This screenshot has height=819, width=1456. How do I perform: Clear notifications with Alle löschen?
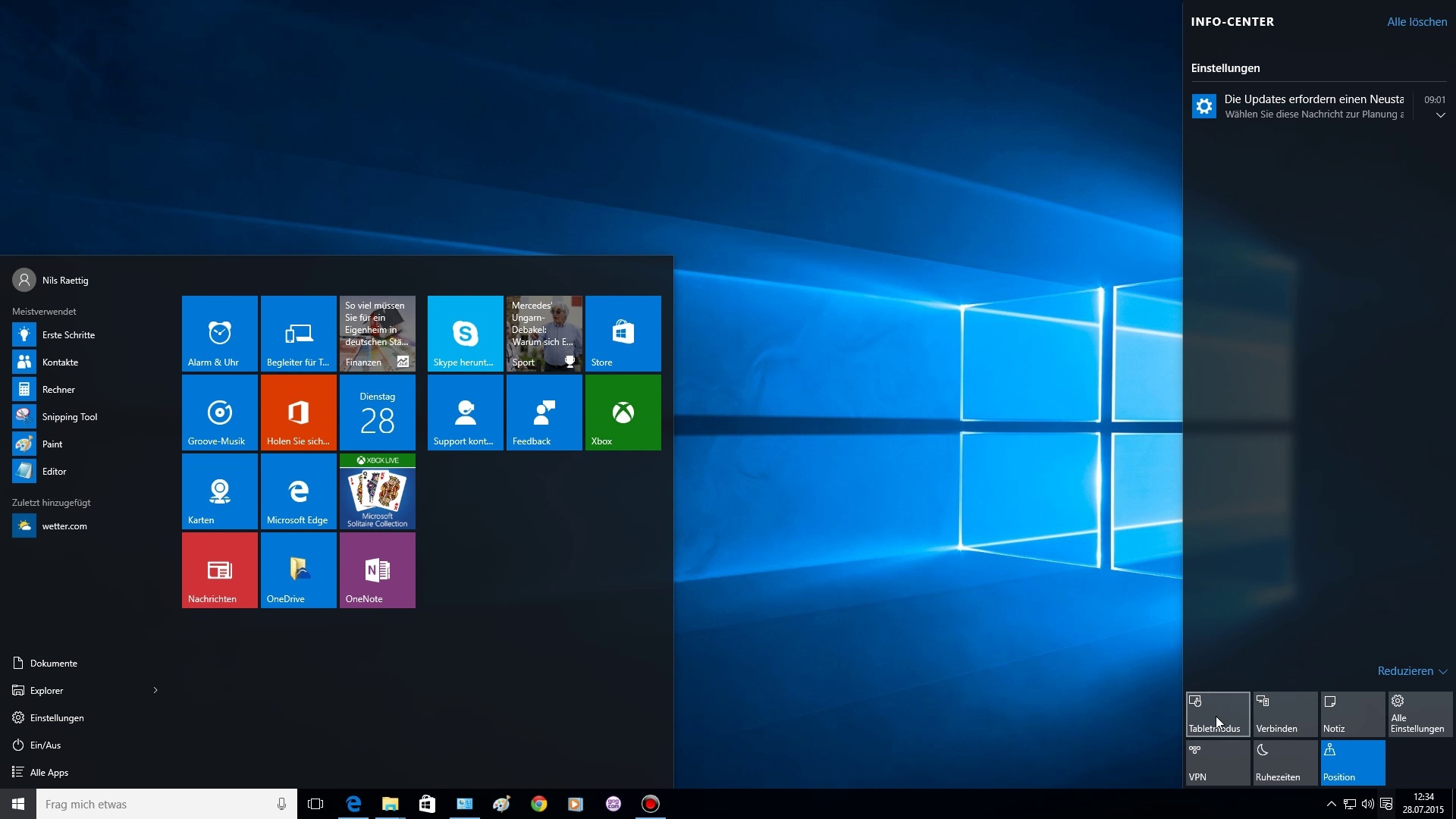1416,21
